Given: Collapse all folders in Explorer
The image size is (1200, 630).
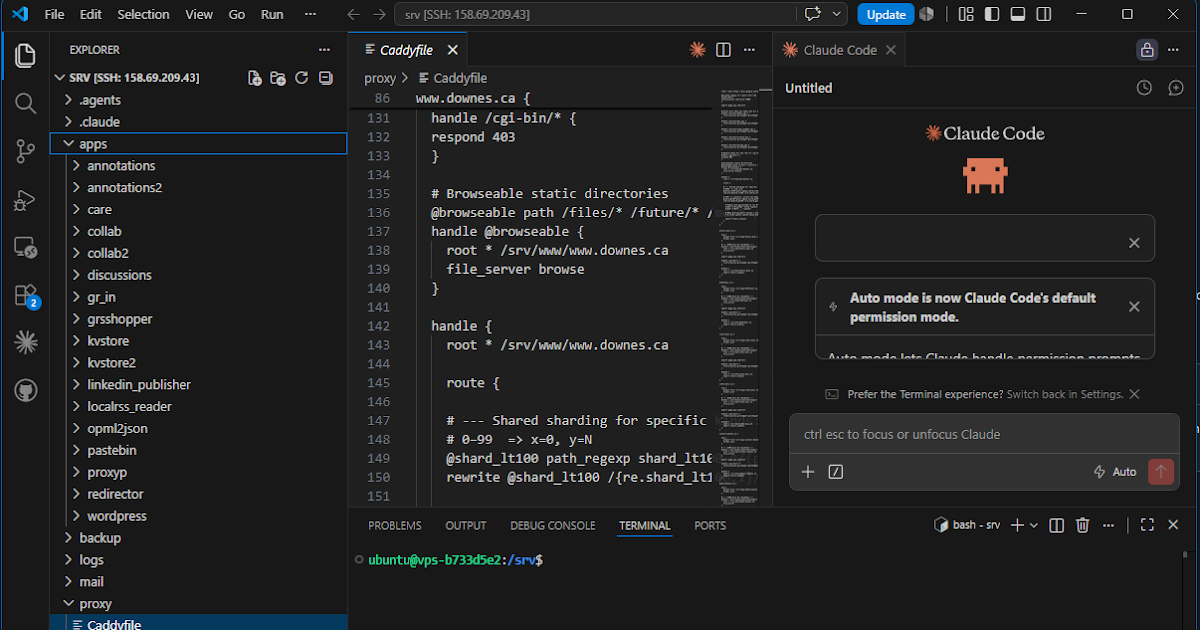Looking at the screenshot, I should (x=325, y=78).
